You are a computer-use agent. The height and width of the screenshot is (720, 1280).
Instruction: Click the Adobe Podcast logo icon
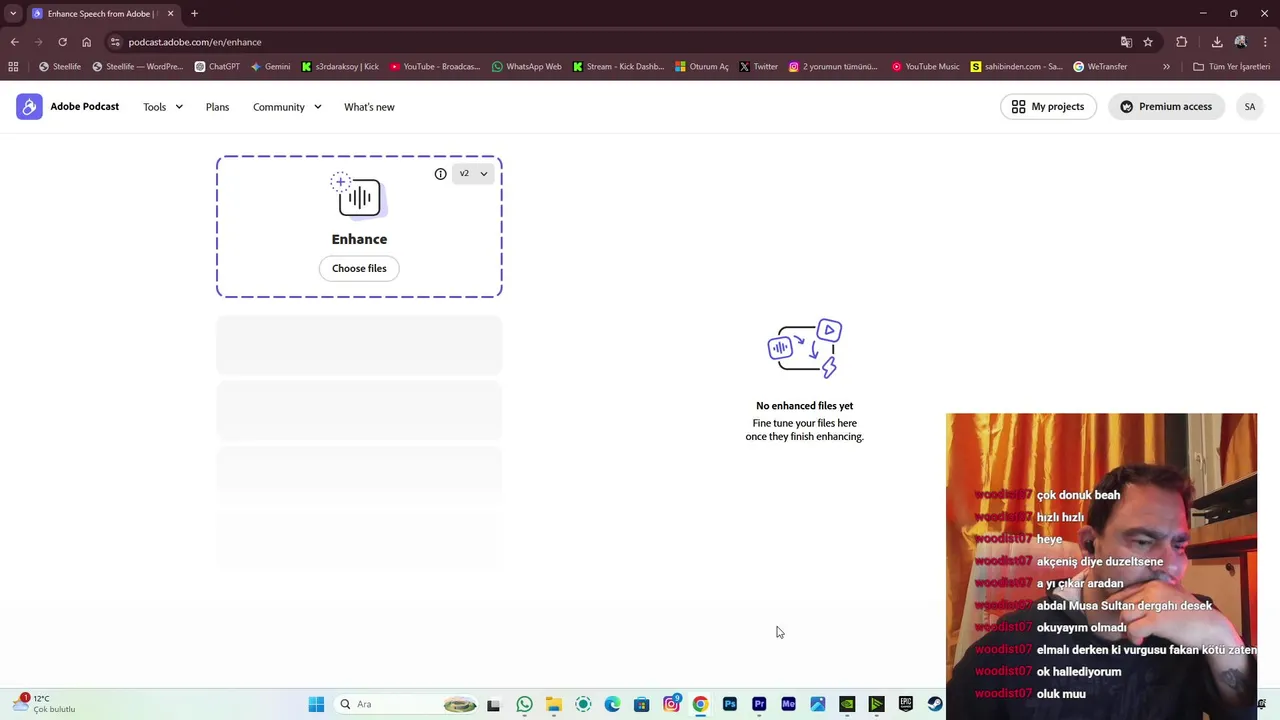pyautogui.click(x=29, y=107)
